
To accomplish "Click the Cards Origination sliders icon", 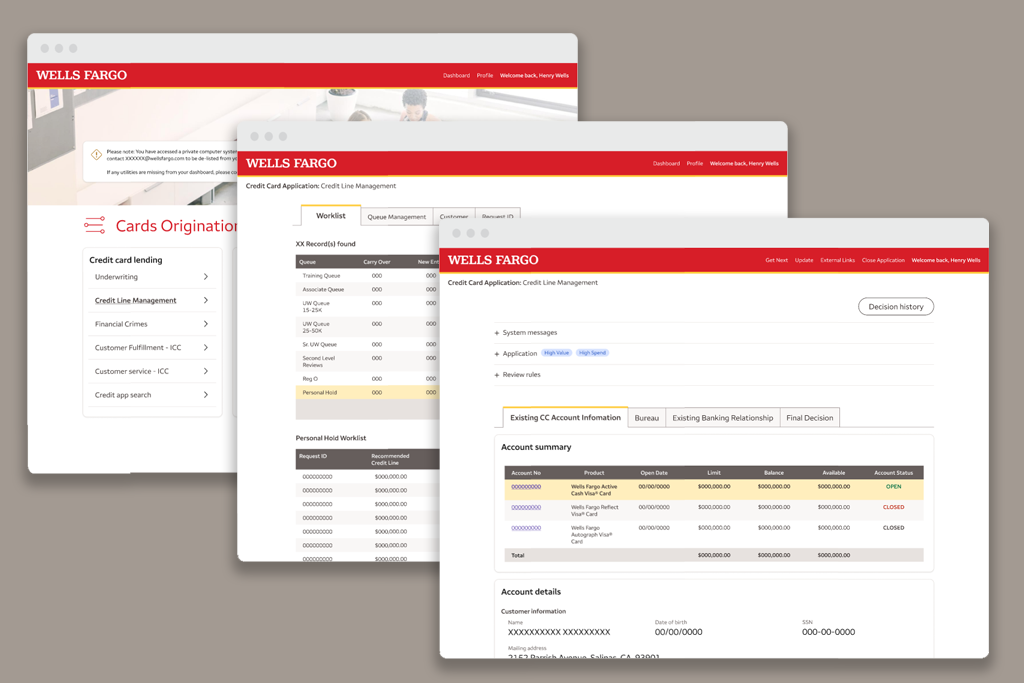I will [x=95, y=225].
